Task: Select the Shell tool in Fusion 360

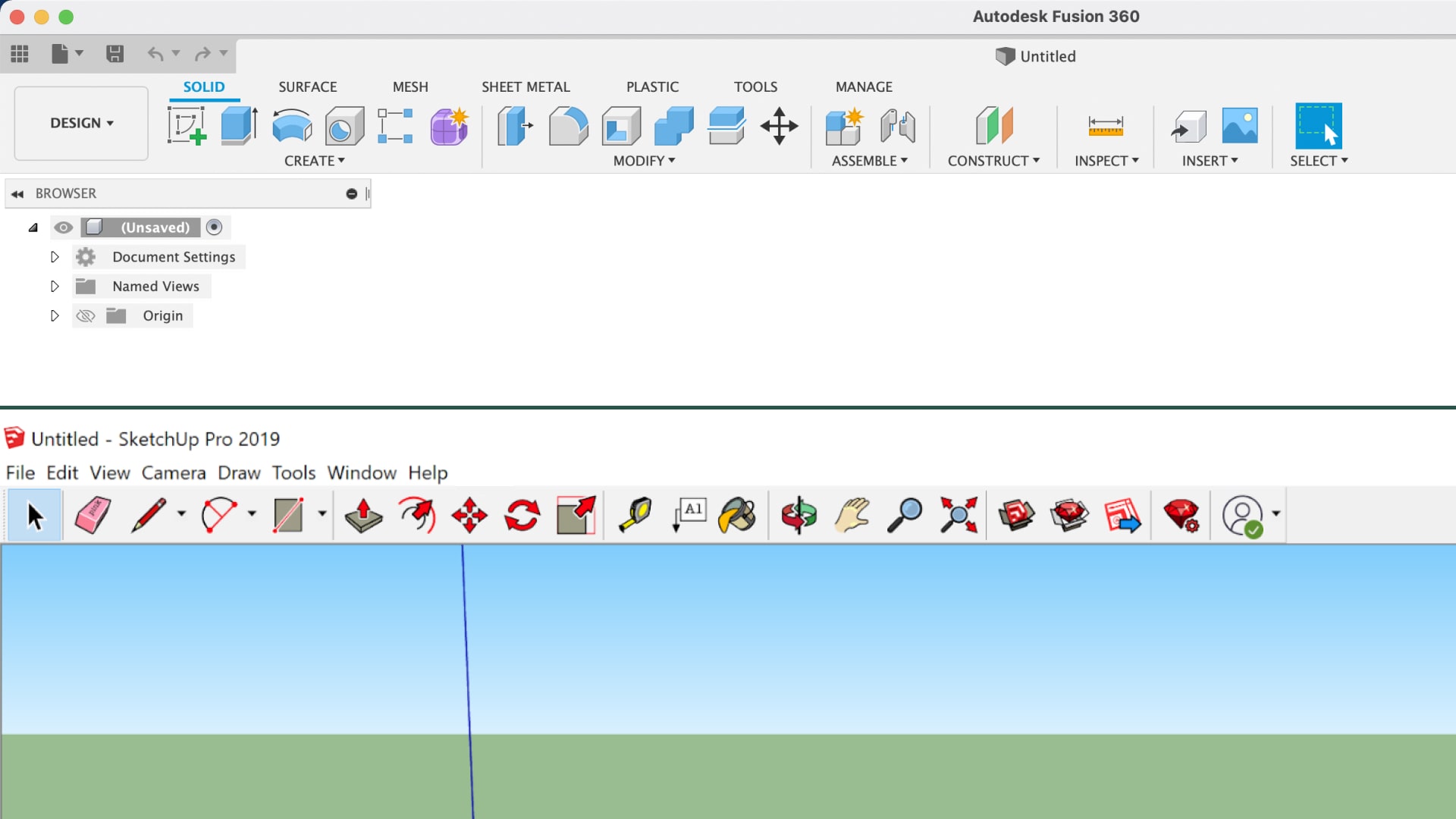Action: click(x=621, y=126)
